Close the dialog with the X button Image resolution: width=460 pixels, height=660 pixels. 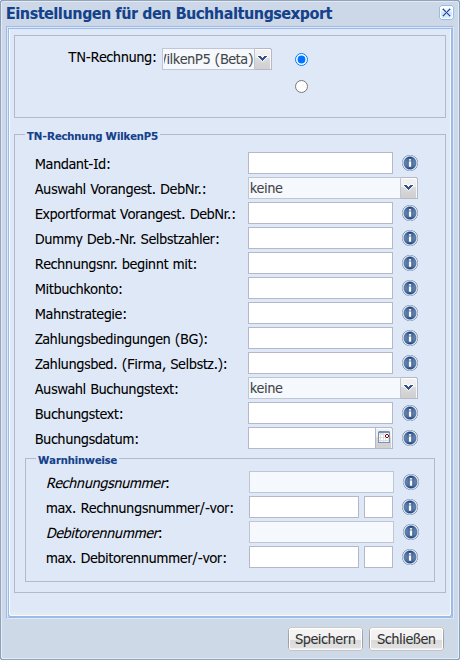click(x=446, y=13)
